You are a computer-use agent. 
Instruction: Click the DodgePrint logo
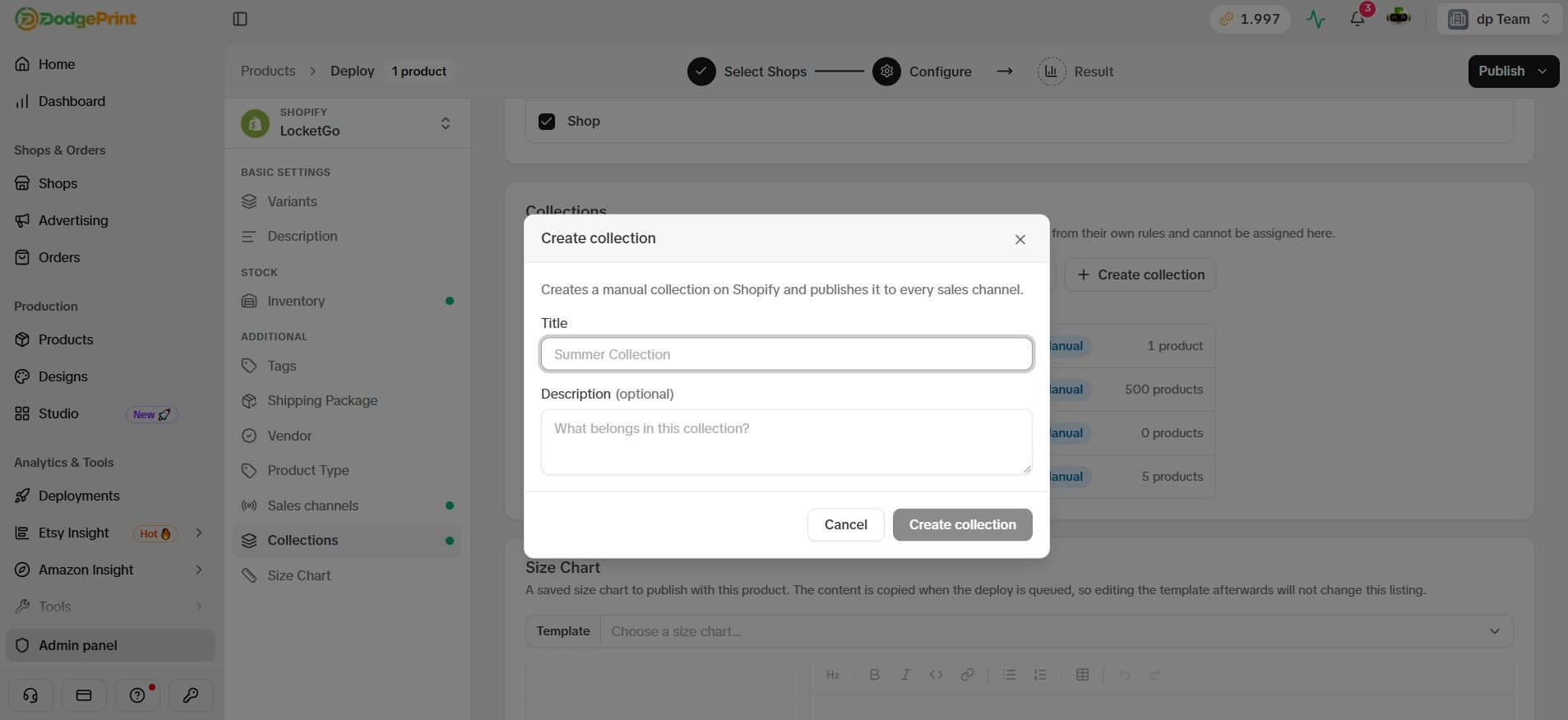pos(76,19)
